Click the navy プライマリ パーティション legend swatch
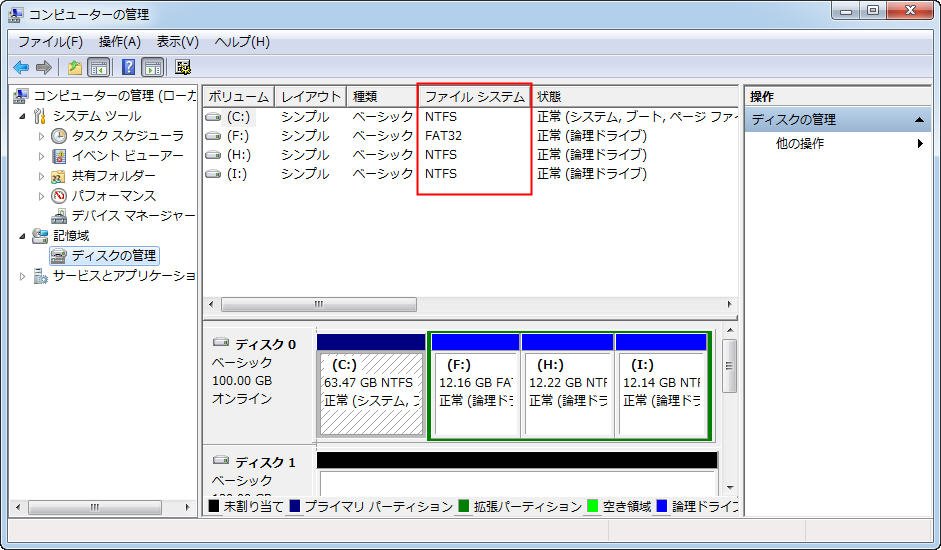This screenshot has height=550, width=941. pyautogui.click(x=295, y=506)
